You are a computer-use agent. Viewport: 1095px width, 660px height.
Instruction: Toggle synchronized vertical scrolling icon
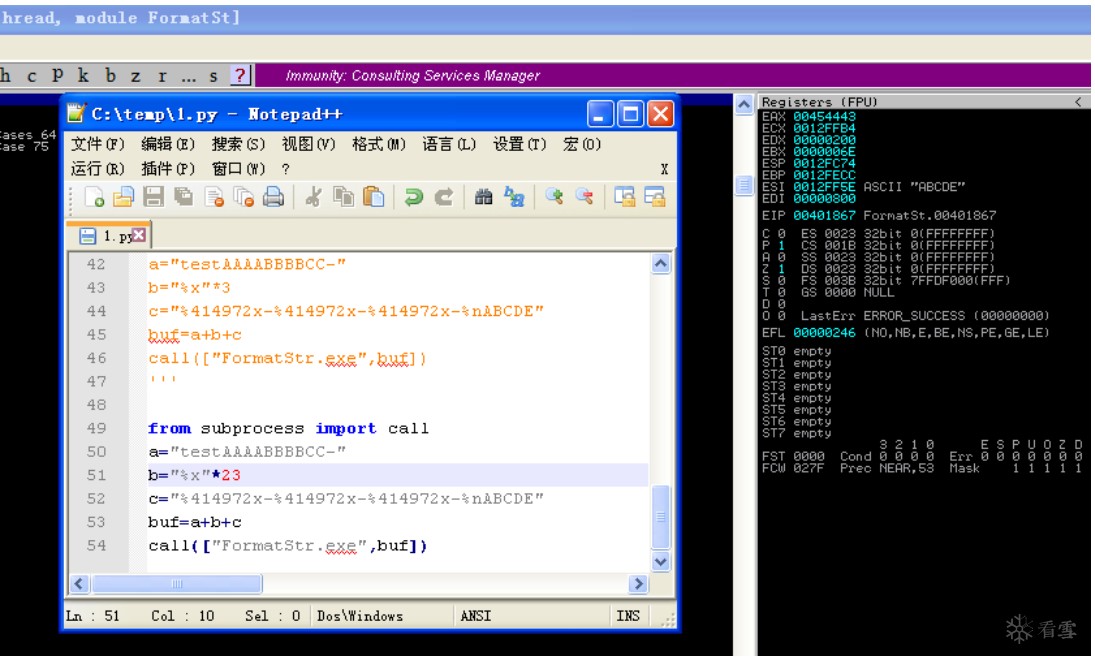point(624,198)
